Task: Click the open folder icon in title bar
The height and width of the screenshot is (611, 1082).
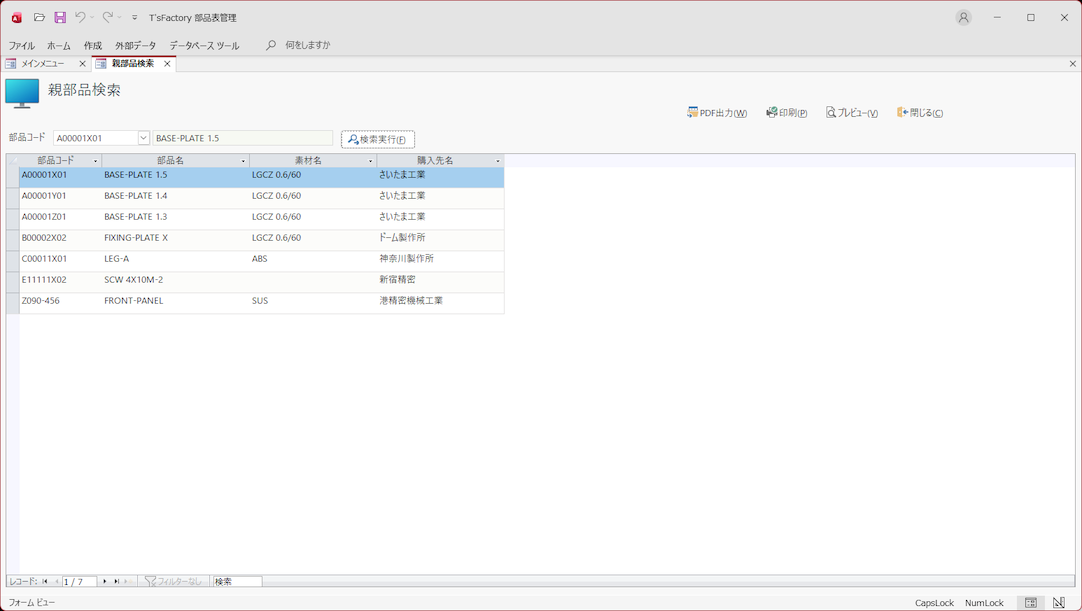Action: pyautogui.click(x=39, y=18)
